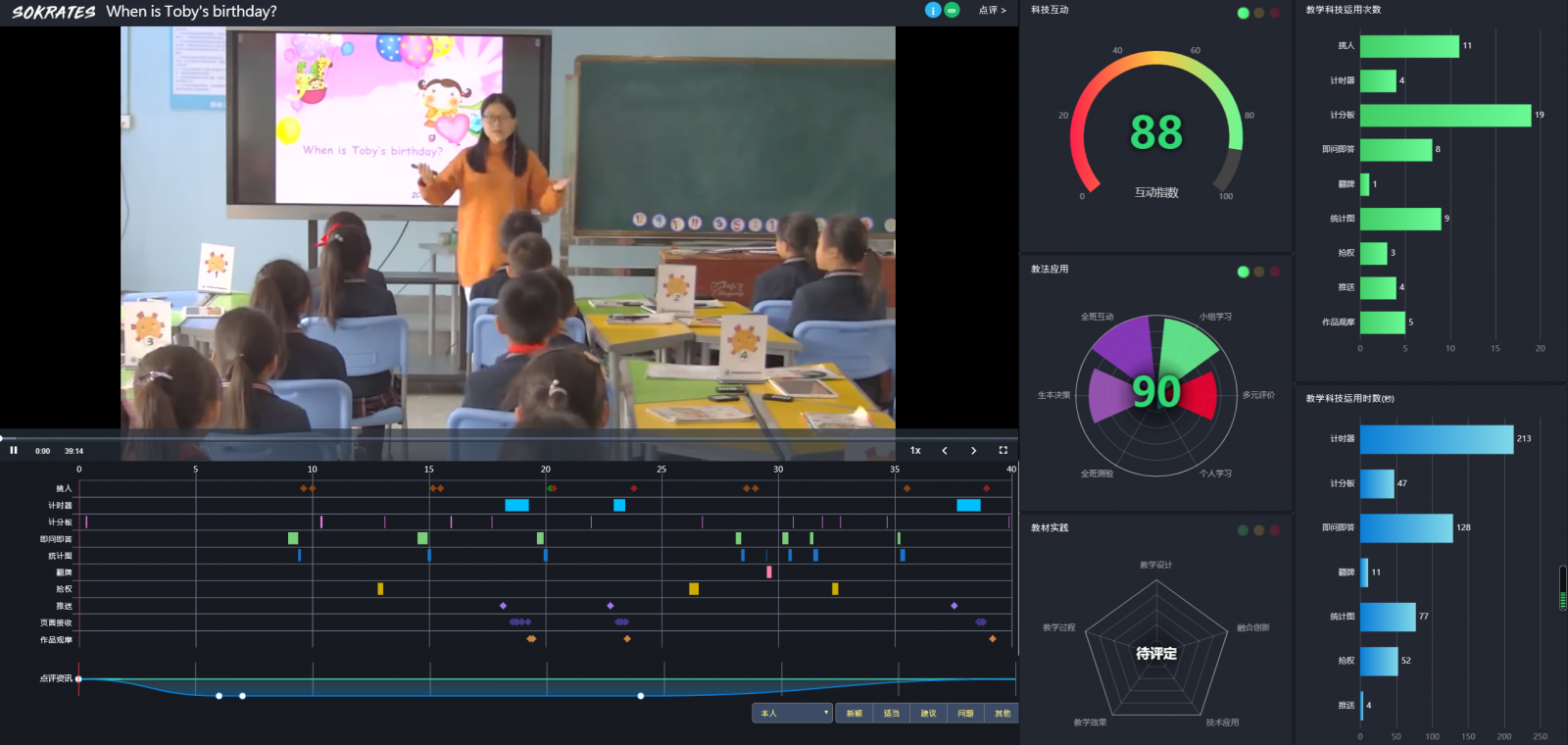The image size is (1568, 745).
Task: Click the pink 翻牌 event marker
Action: click(x=768, y=572)
